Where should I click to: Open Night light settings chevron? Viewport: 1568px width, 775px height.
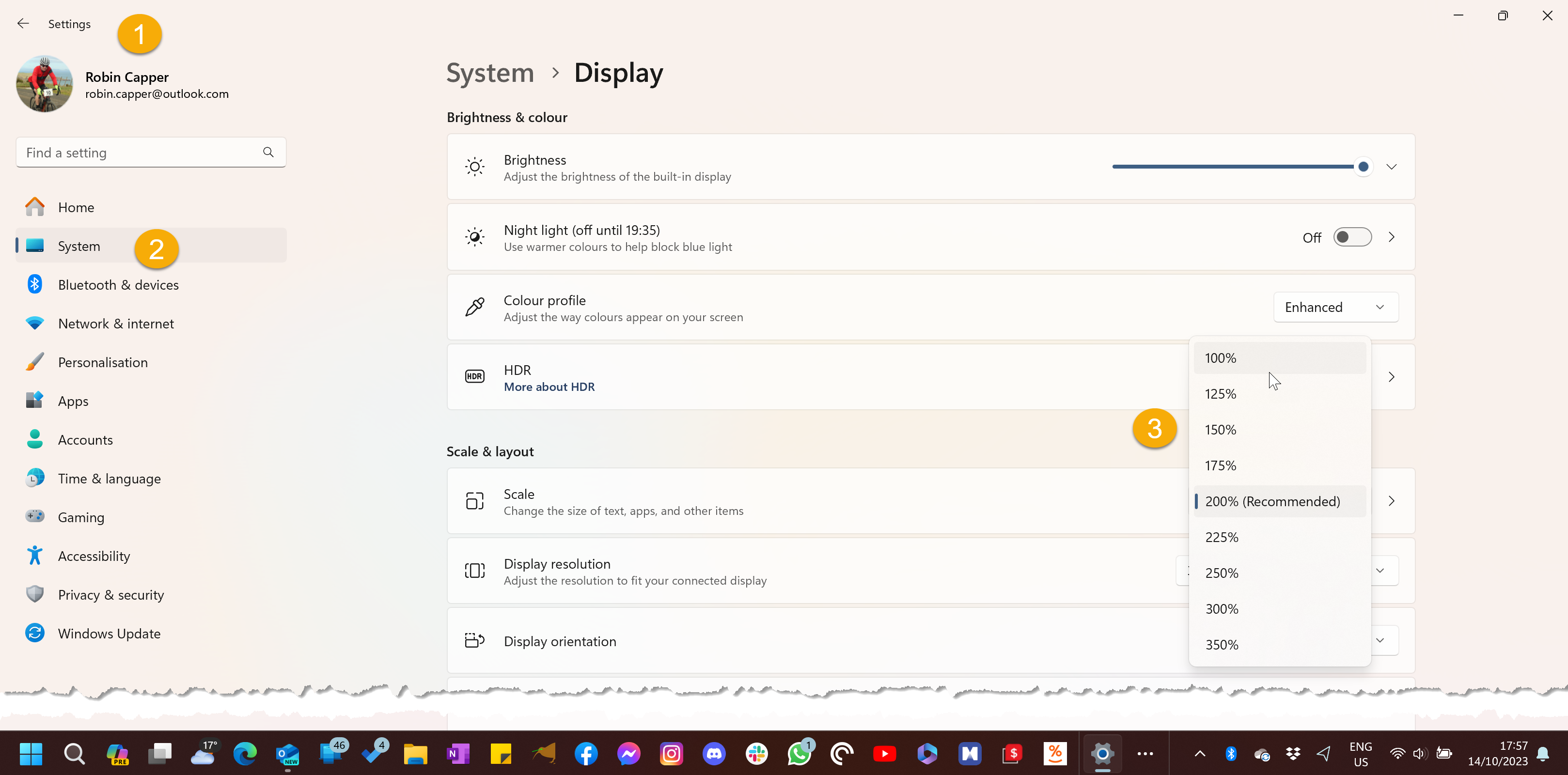click(x=1392, y=237)
